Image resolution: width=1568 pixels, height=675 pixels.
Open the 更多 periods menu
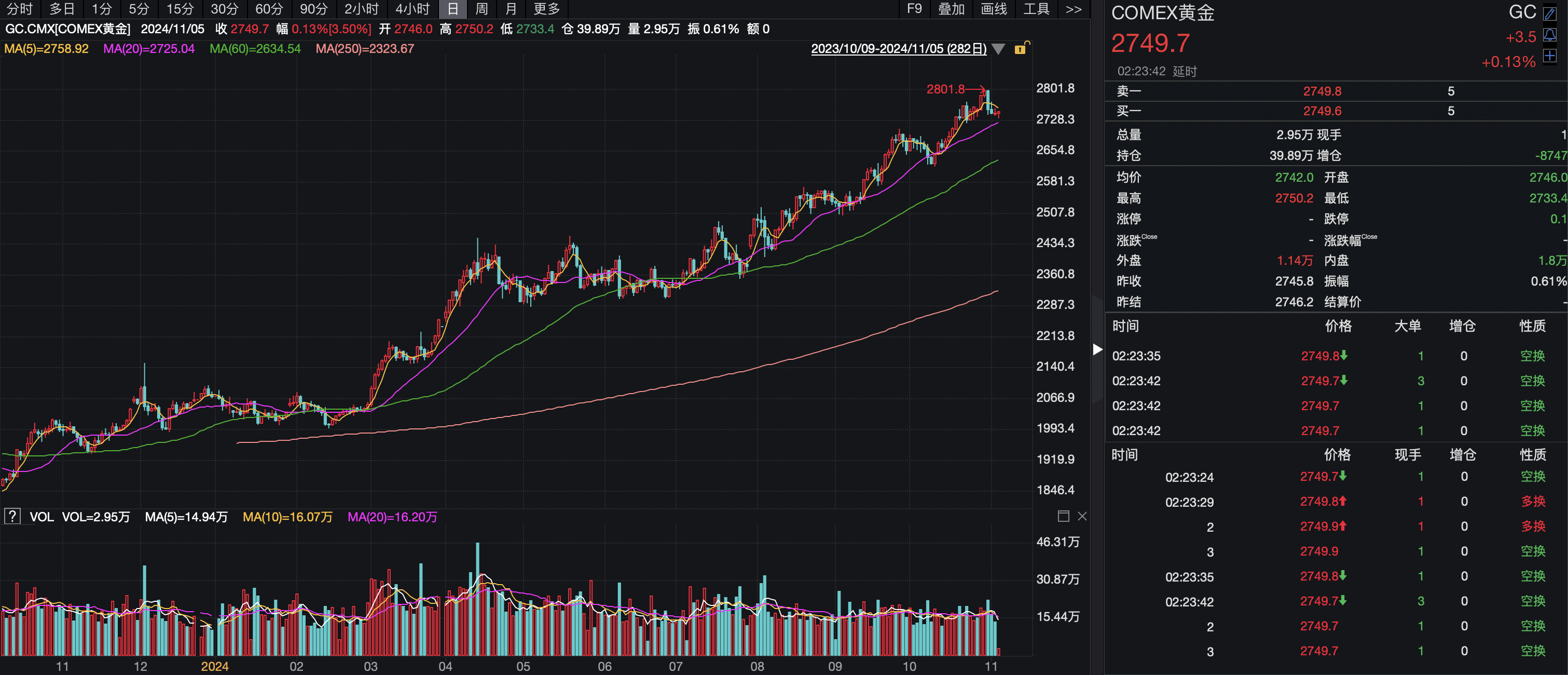(546, 9)
